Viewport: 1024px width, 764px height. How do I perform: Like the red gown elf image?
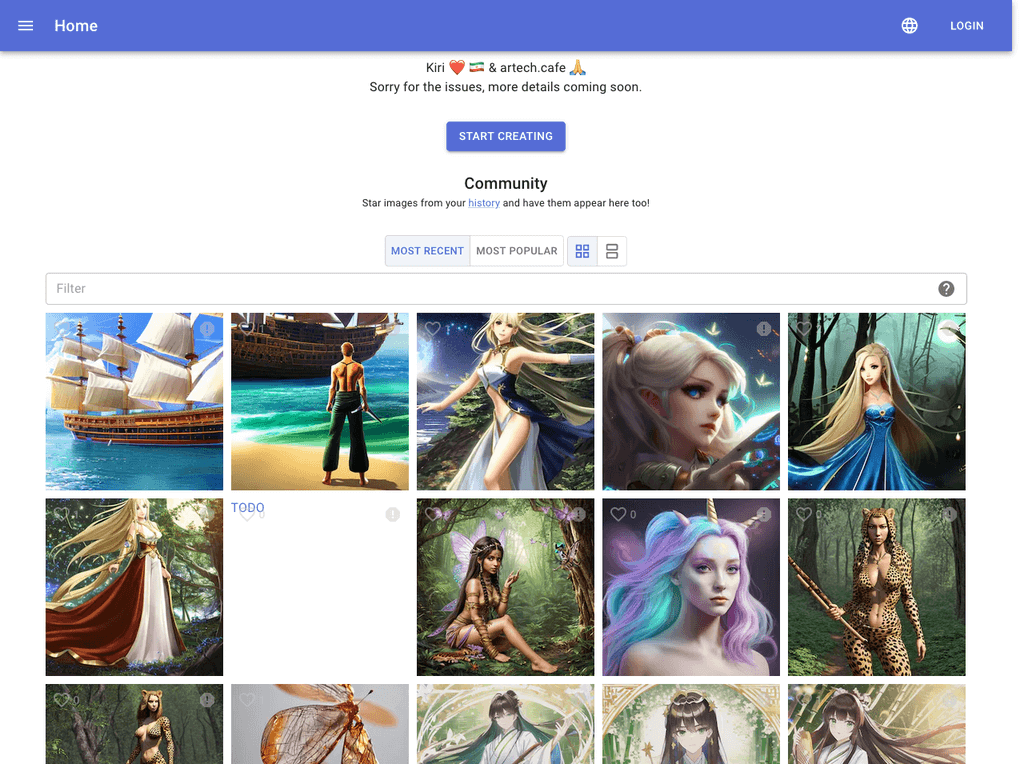point(61,515)
